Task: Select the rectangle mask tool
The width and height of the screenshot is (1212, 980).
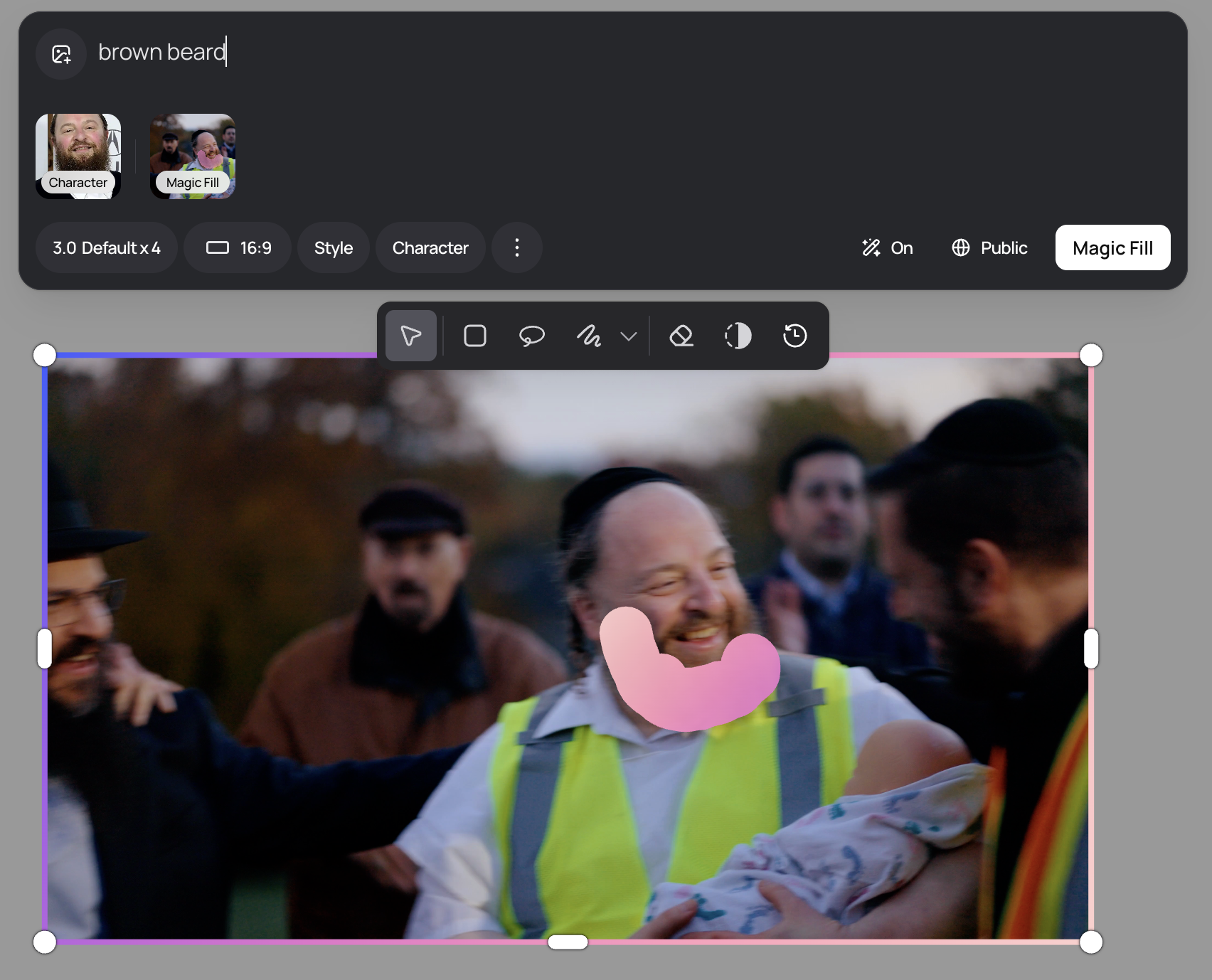Action: [474, 336]
